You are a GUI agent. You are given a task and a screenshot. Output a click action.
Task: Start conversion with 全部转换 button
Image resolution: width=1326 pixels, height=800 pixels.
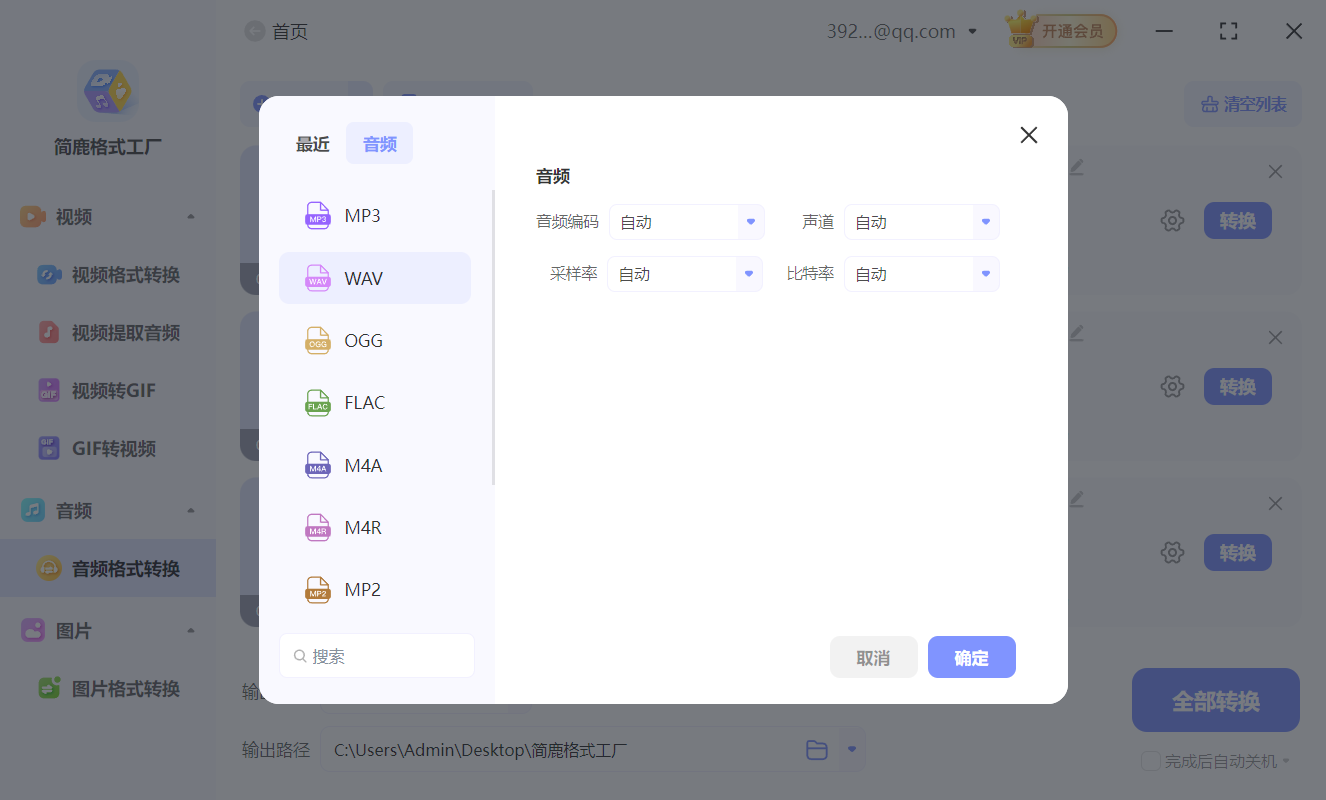click(x=1215, y=700)
